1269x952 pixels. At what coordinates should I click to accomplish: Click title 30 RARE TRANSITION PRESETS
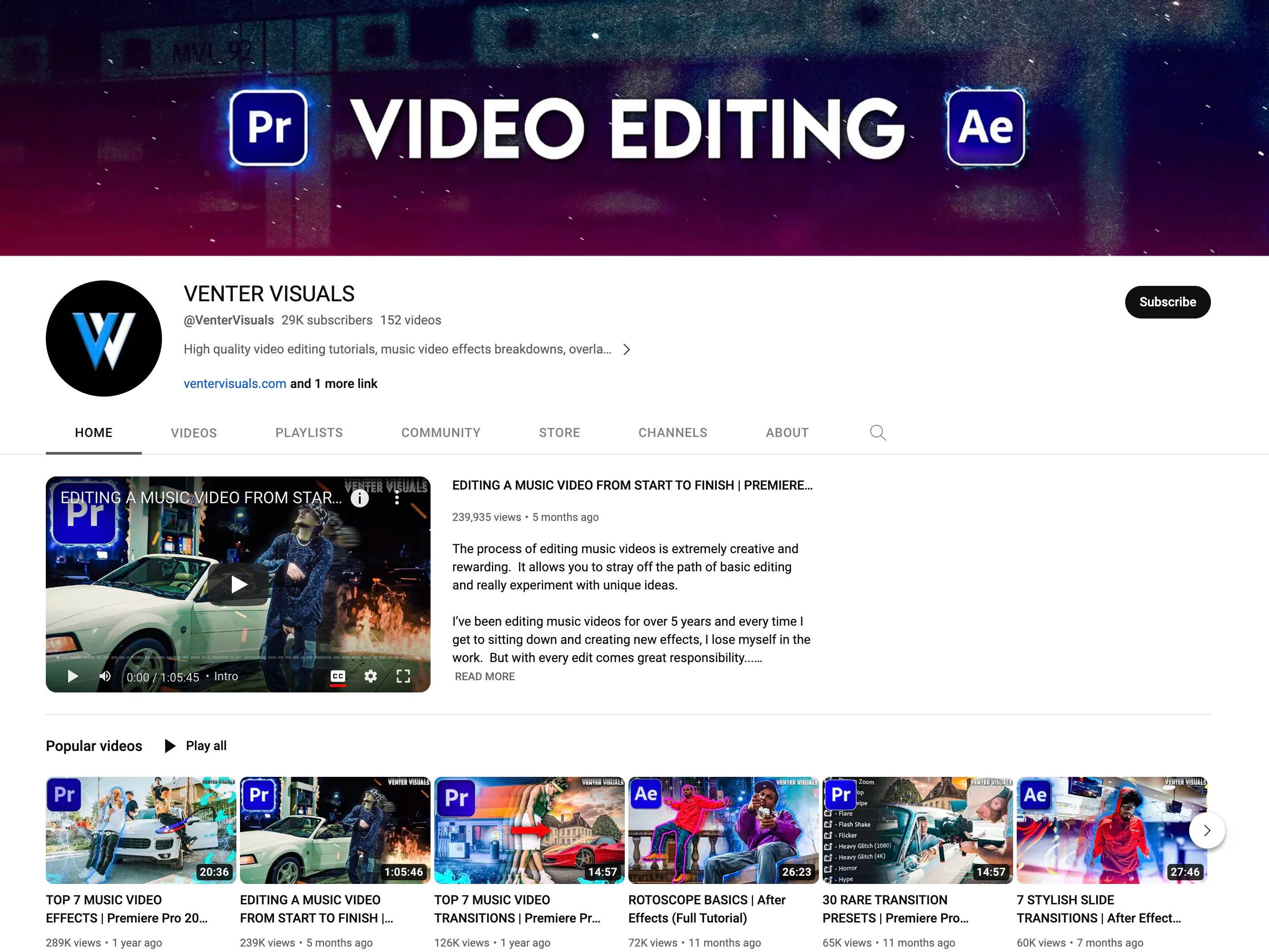point(896,909)
